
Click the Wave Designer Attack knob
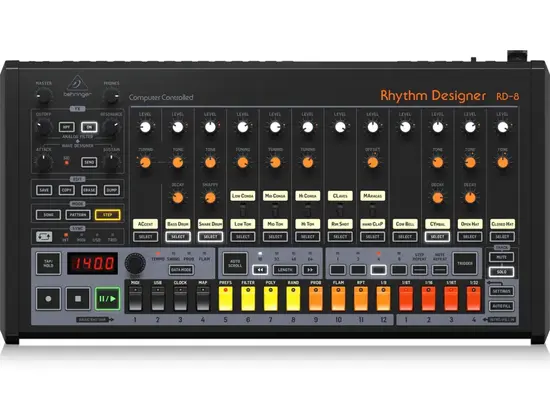pos(43,162)
